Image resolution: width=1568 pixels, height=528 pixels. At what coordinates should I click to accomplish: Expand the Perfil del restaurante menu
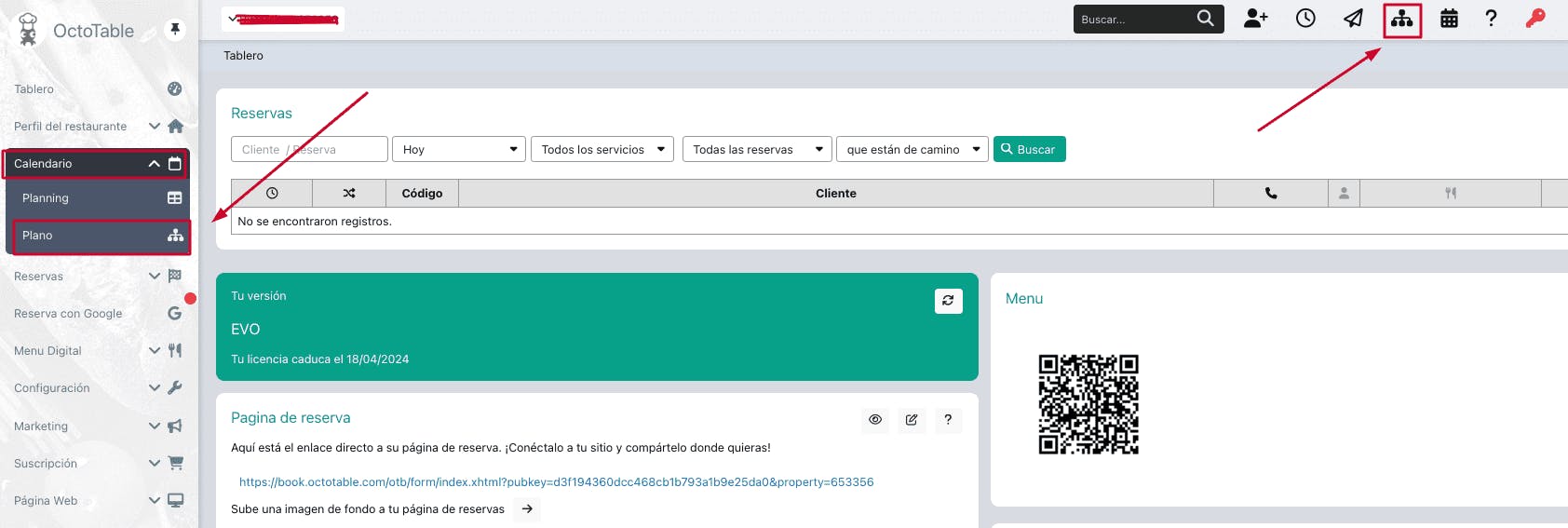coord(155,126)
